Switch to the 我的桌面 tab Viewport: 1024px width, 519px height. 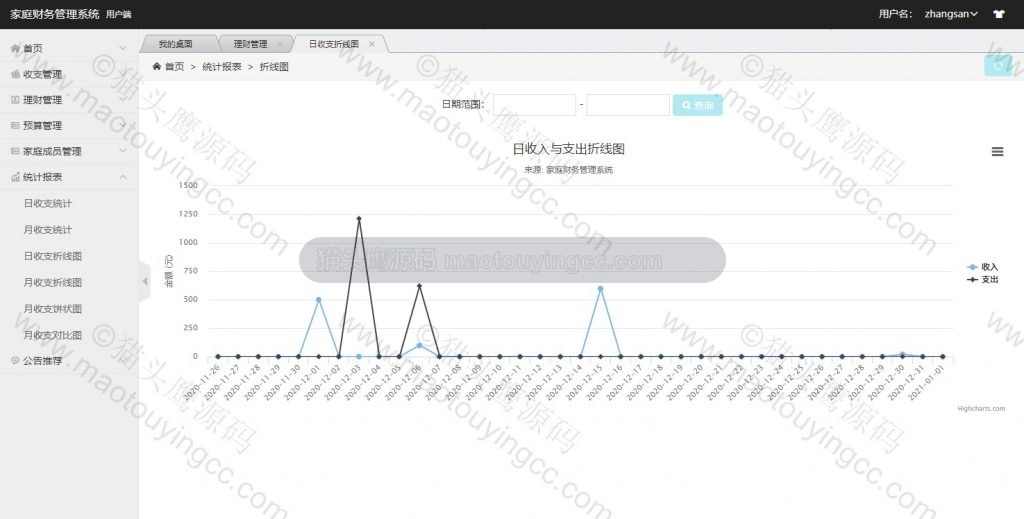coord(176,44)
